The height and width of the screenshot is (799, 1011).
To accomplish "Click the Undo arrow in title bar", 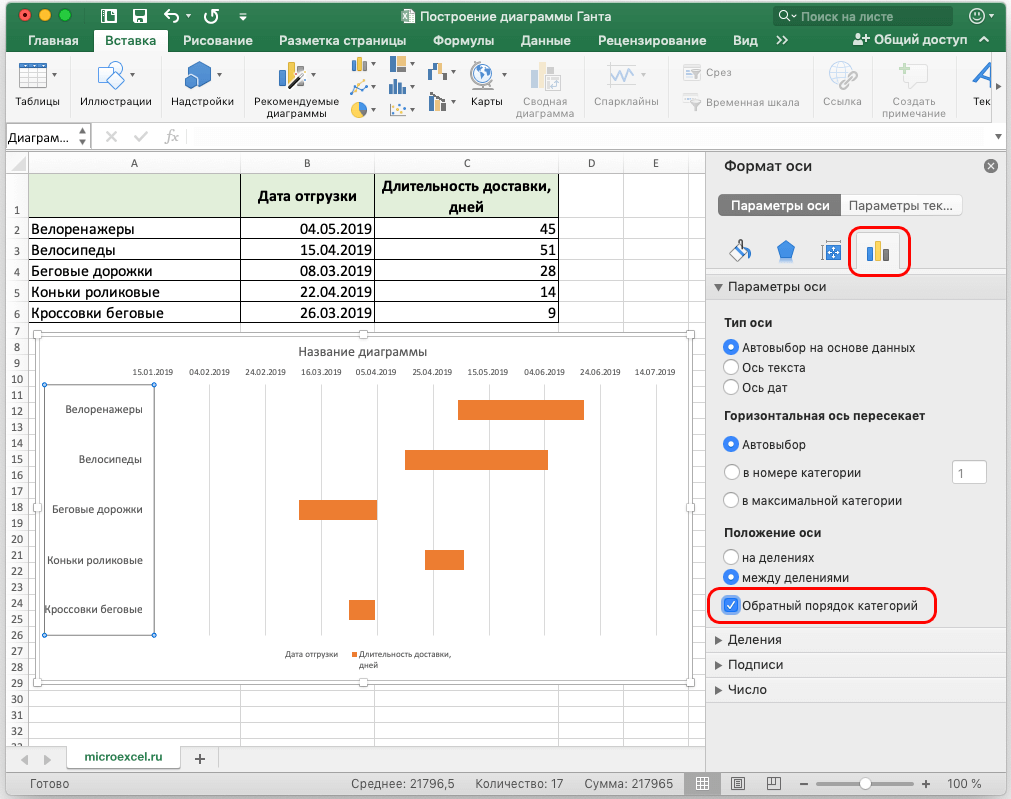I will (171, 16).
